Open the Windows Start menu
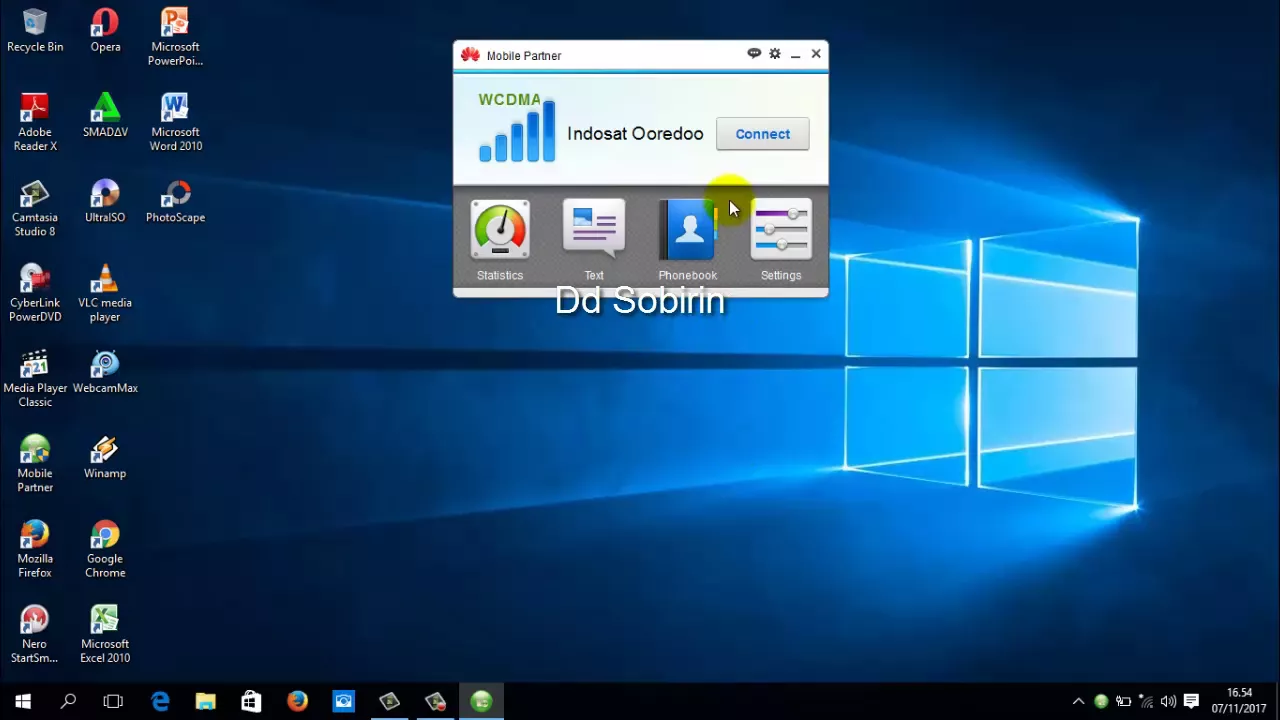Image resolution: width=1280 pixels, height=720 pixels. click(x=23, y=701)
